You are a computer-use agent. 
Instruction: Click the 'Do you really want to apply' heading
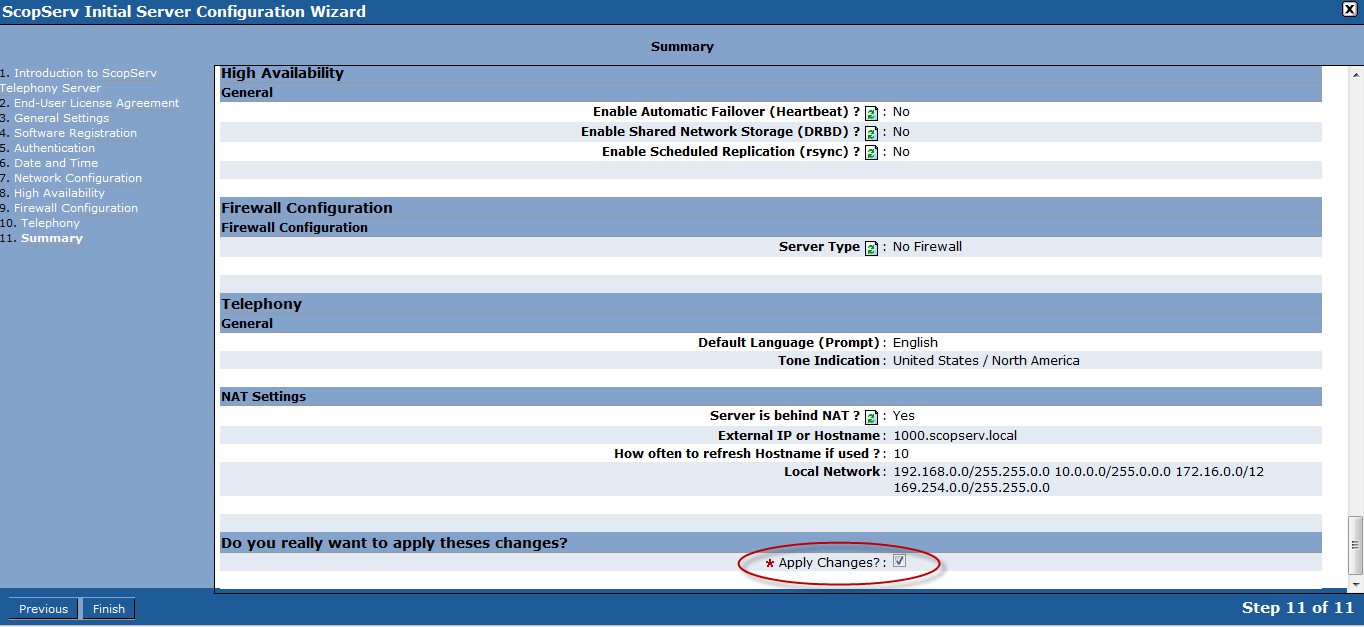pyautogui.click(x=394, y=543)
